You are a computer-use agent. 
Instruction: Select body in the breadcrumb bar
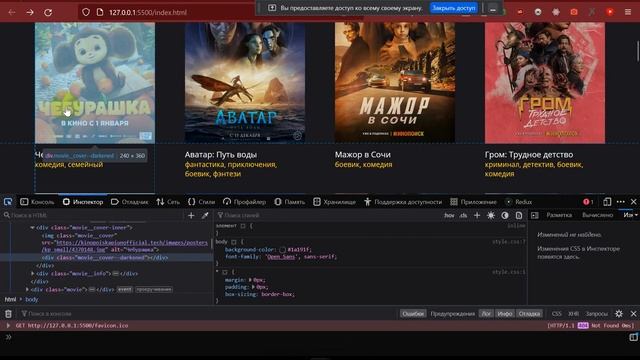[x=31, y=299]
